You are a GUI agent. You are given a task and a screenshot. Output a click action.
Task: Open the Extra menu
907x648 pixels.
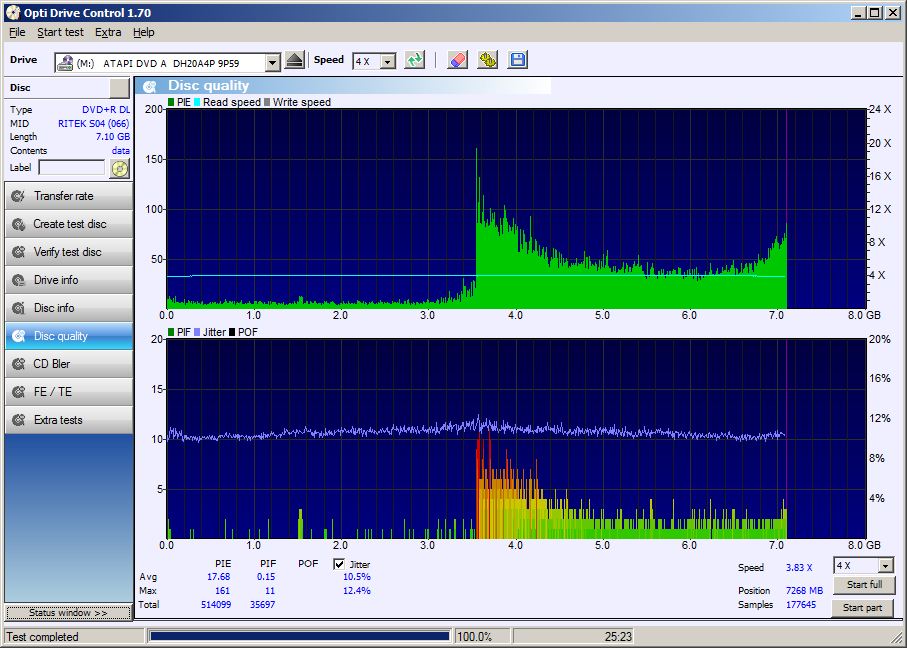(x=108, y=32)
